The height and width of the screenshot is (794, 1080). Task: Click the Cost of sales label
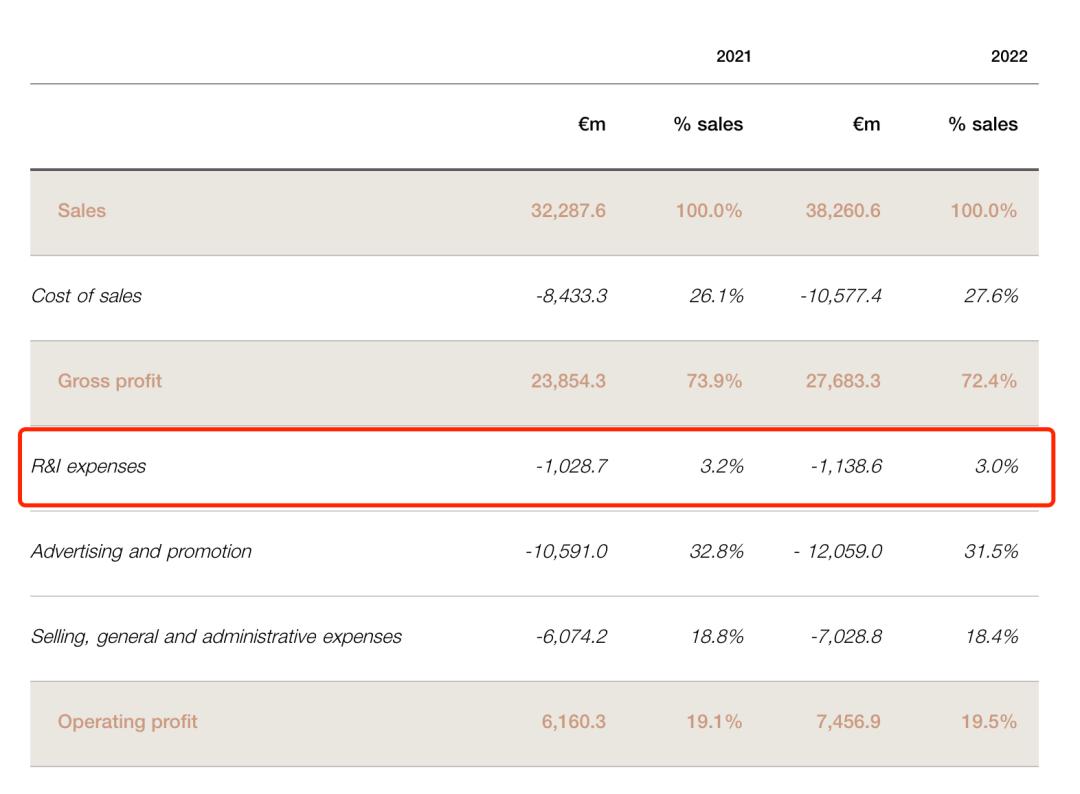tap(86, 296)
